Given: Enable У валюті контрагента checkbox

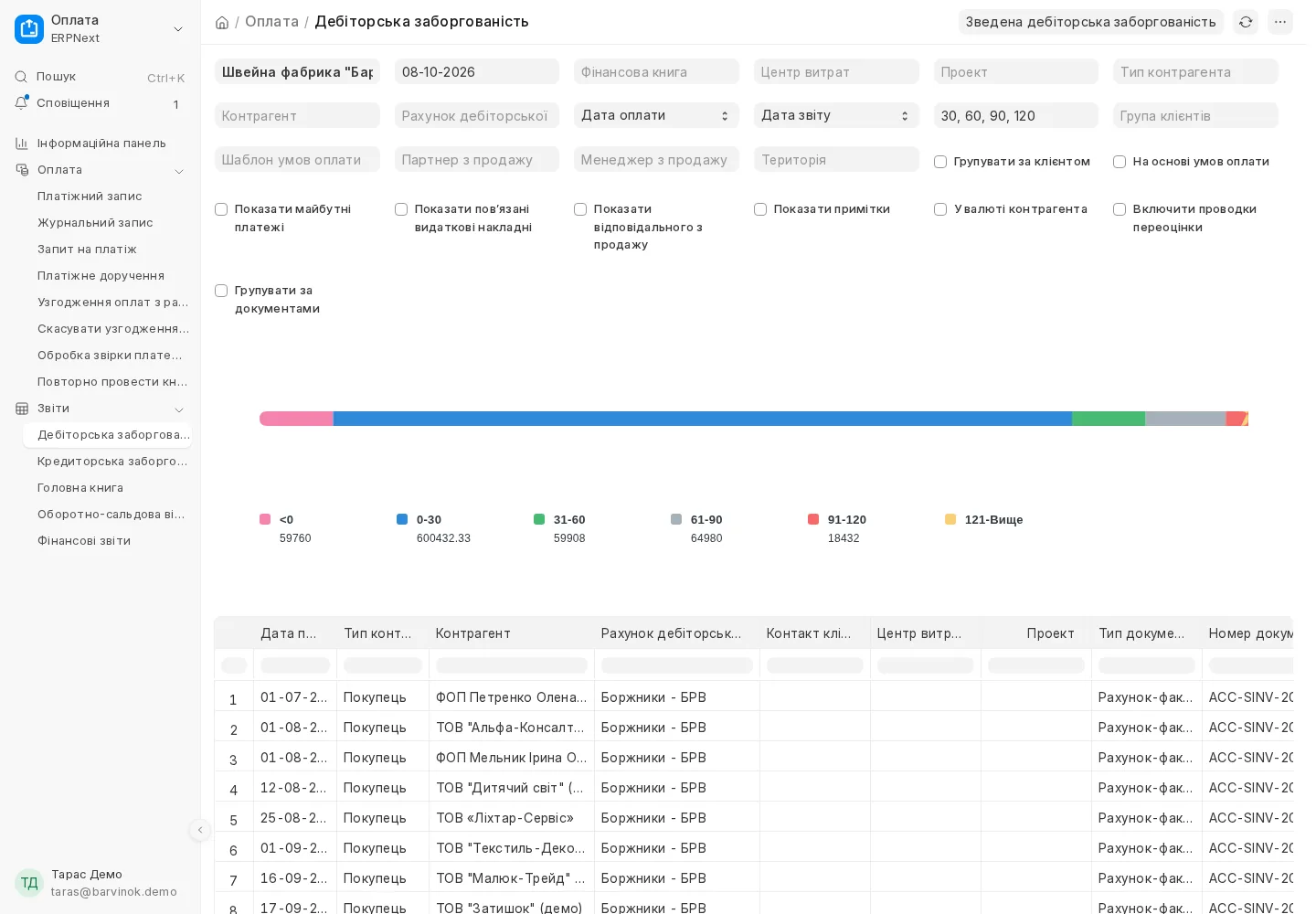Looking at the screenshot, I should (939, 209).
